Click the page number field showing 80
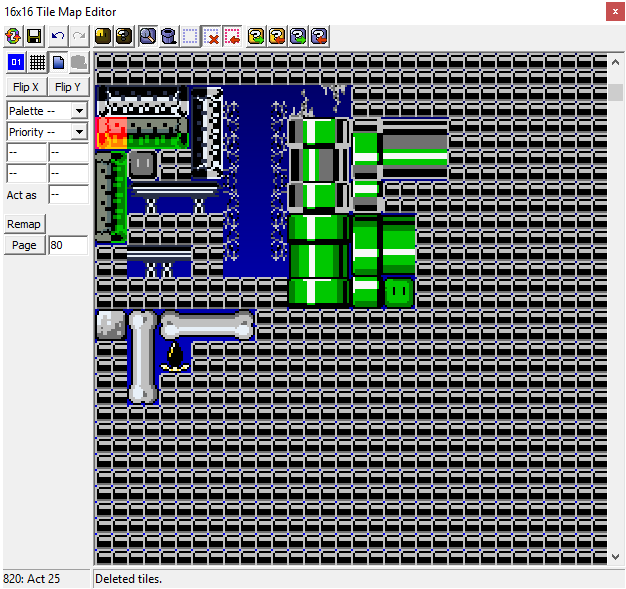 [x=68, y=245]
